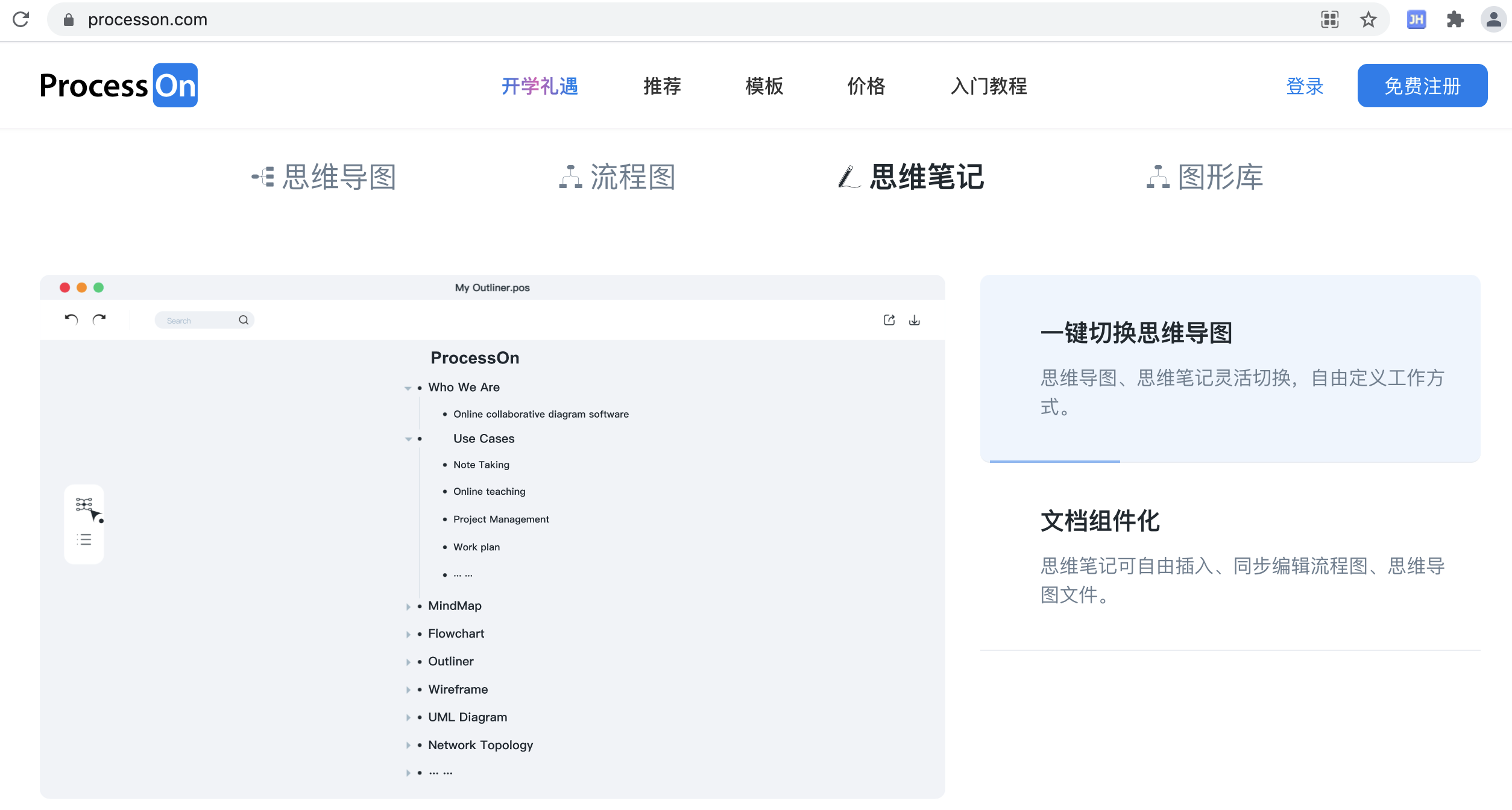Collapse the Who We Are node
Screen dimensions: 1512x810
tap(408, 388)
